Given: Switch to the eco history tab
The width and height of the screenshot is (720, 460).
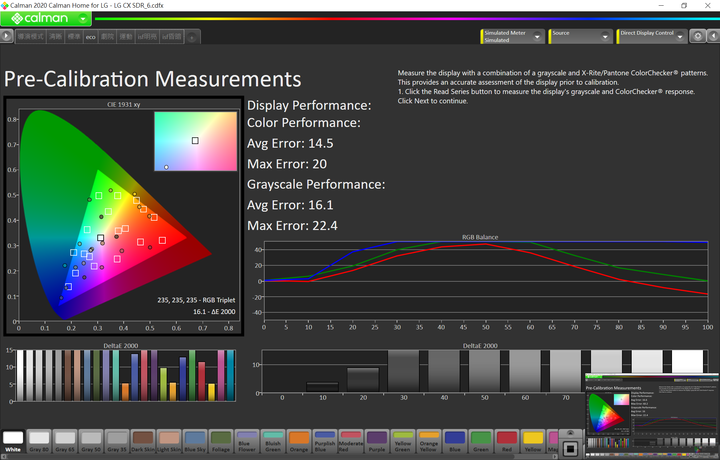Looking at the screenshot, I should tap(90, 37).
